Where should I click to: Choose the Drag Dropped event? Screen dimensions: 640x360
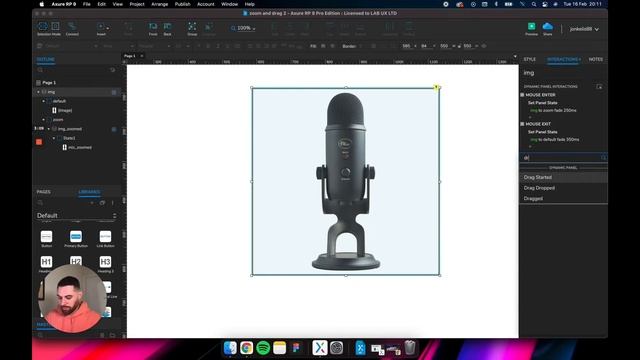[x=563, y=188]
